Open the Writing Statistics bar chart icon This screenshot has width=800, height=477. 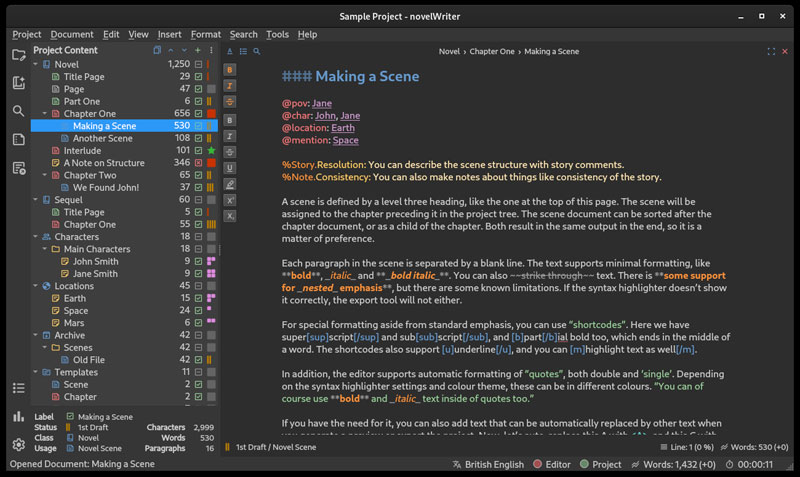tap(19, 416)
